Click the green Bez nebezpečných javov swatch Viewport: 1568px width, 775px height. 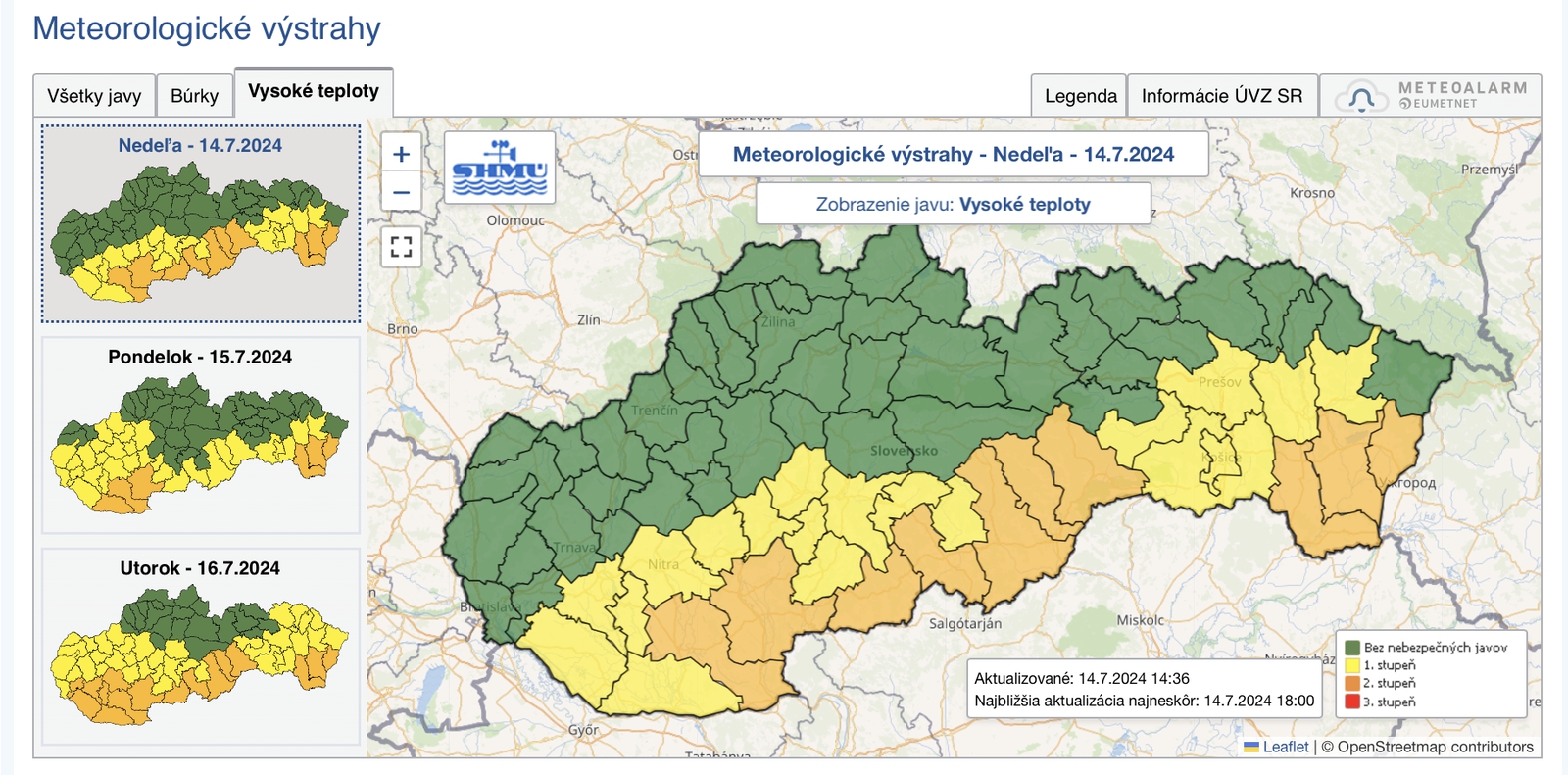point(1352,647)
